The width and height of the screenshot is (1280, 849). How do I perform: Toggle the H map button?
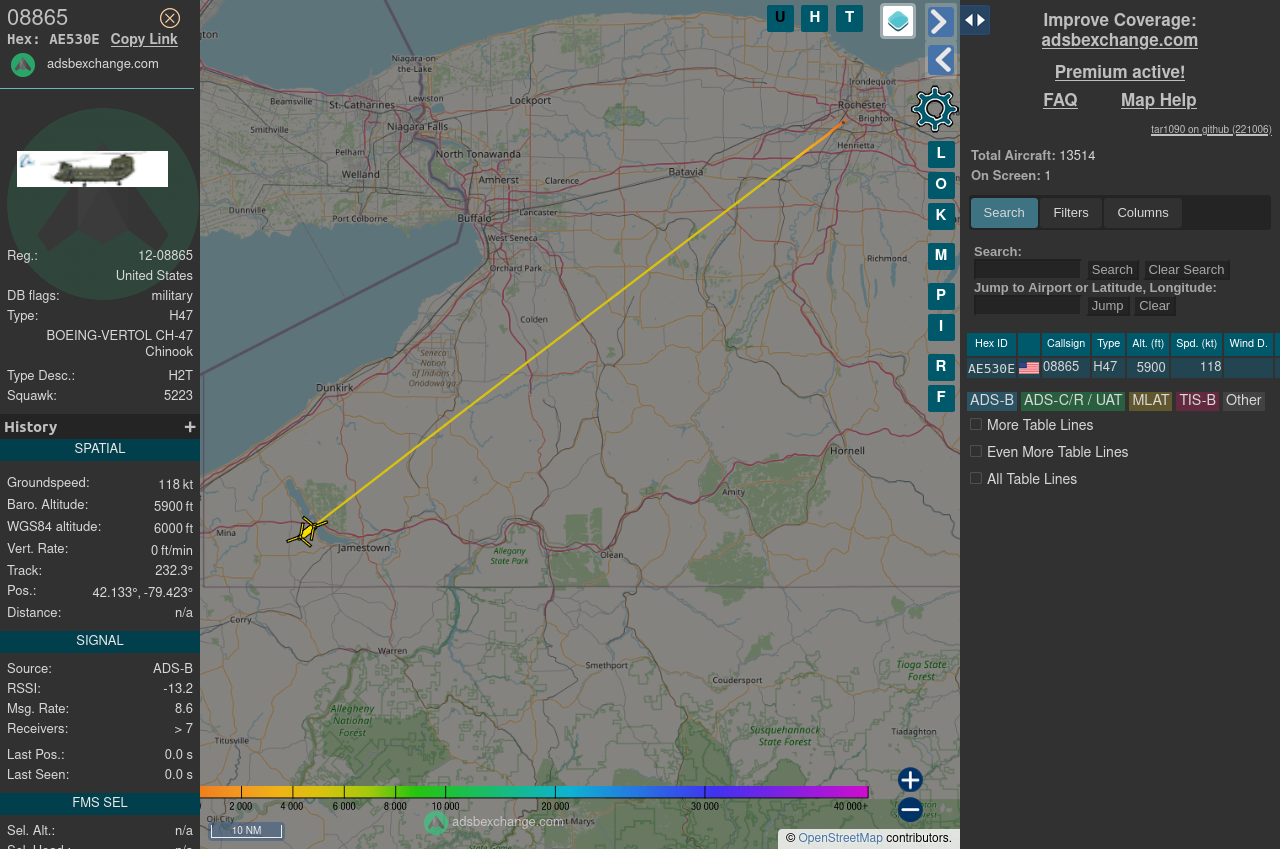[x=814, y=18]
